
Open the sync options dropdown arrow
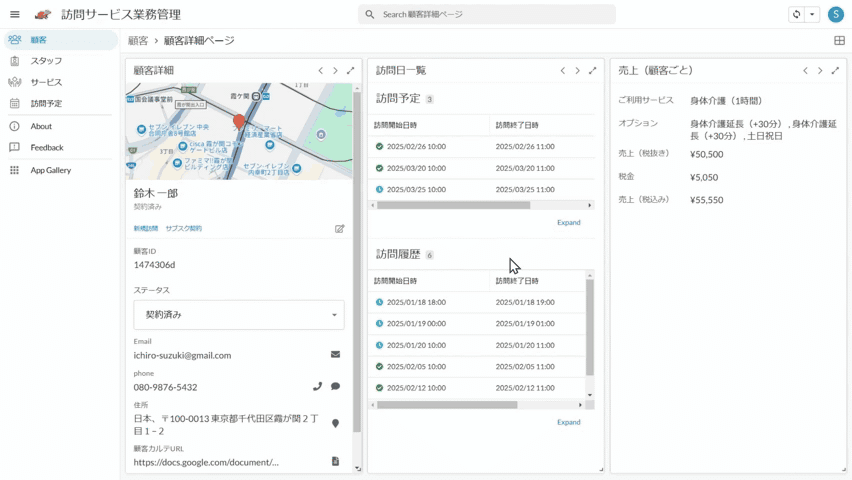[x=812, y=15]
